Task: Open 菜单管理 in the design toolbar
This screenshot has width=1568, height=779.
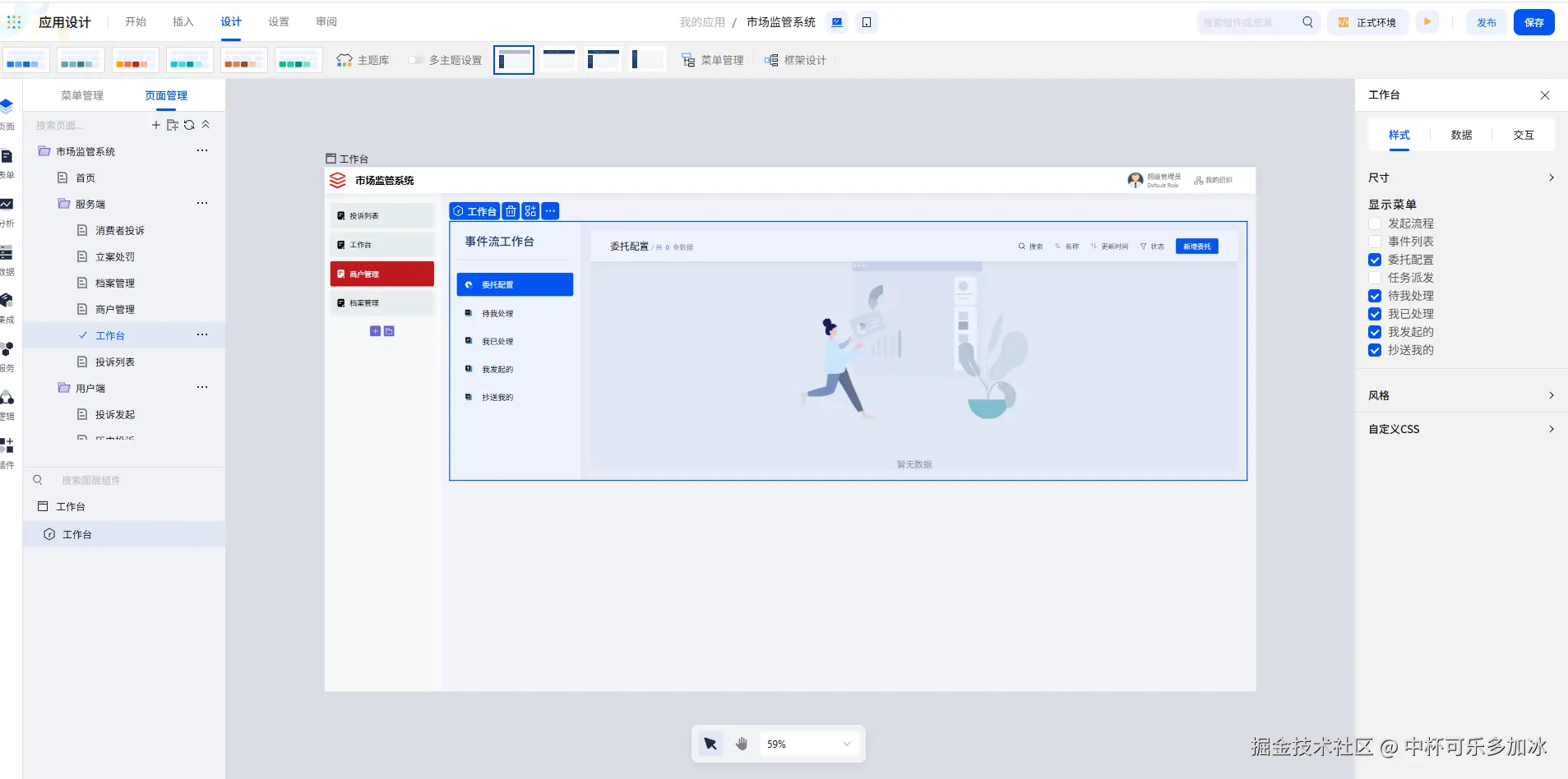Action: (x=713, y=60)
